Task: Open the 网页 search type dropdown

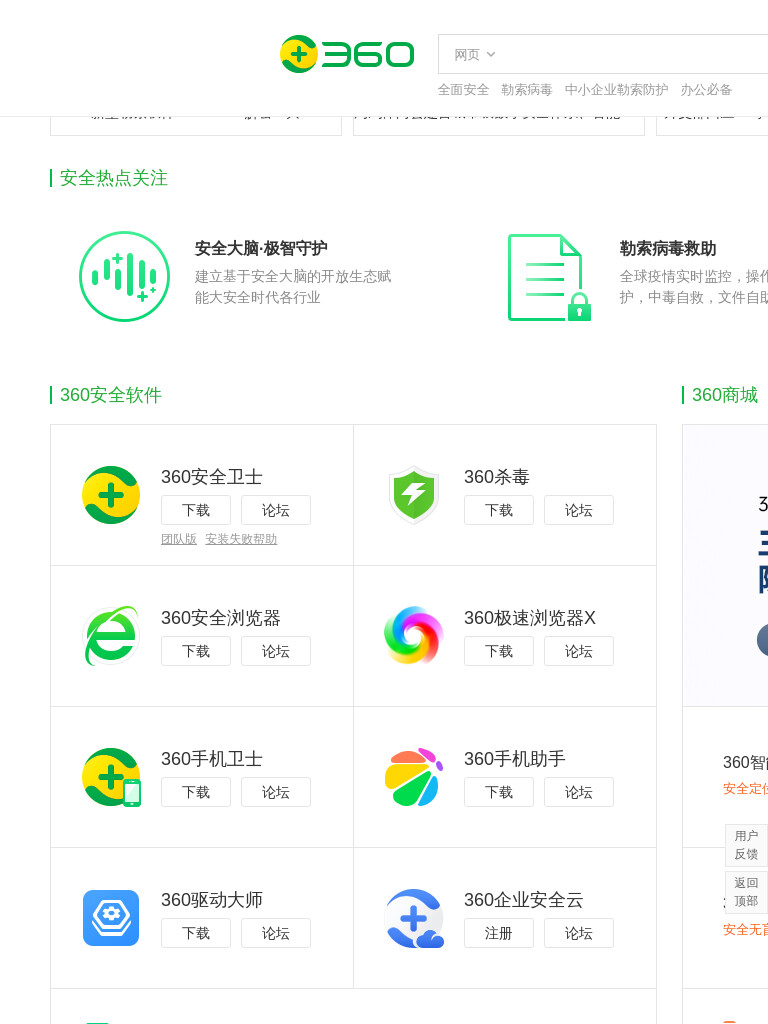Action: (475, 55)
